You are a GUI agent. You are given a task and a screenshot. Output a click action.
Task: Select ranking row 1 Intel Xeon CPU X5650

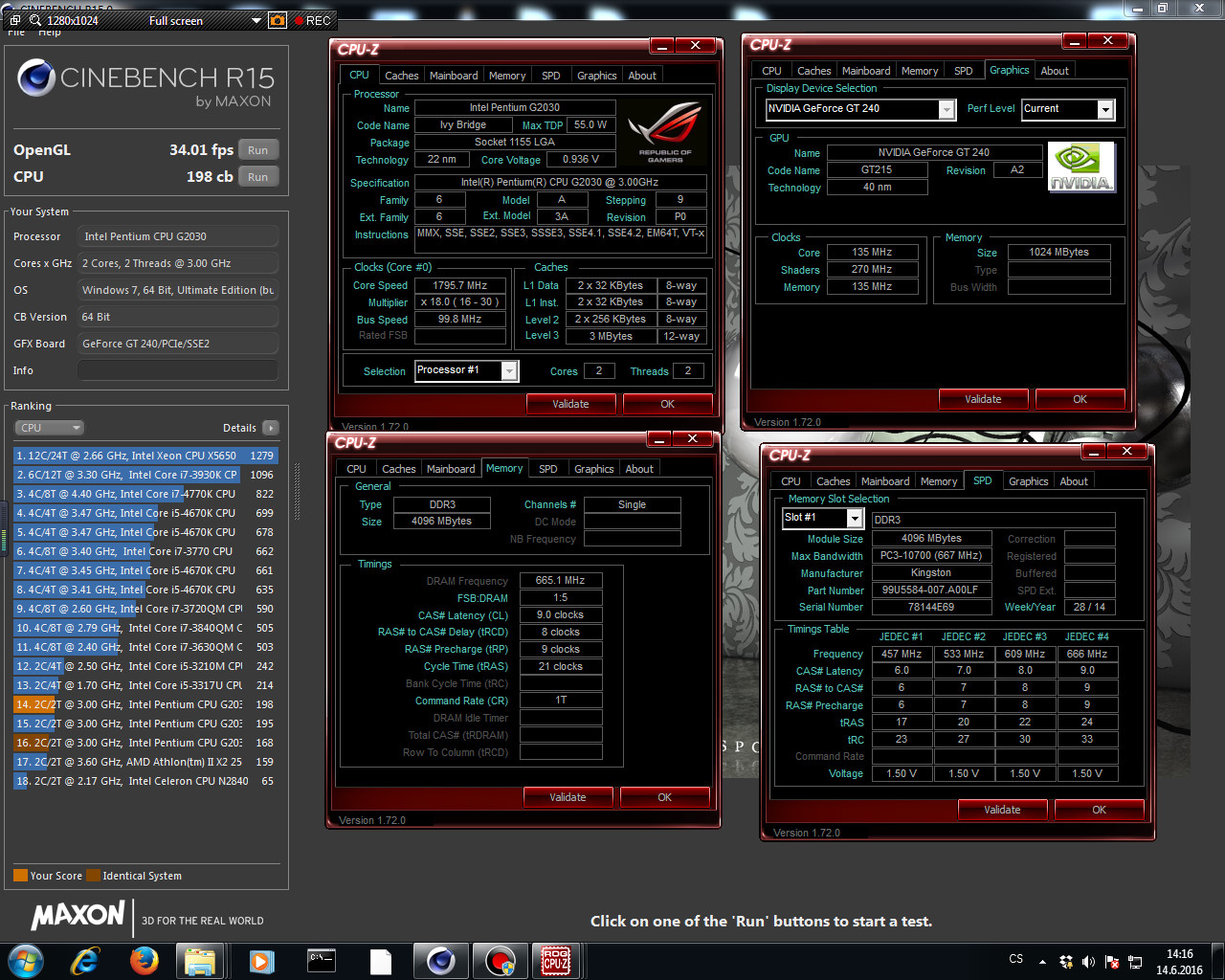point(145,456)
